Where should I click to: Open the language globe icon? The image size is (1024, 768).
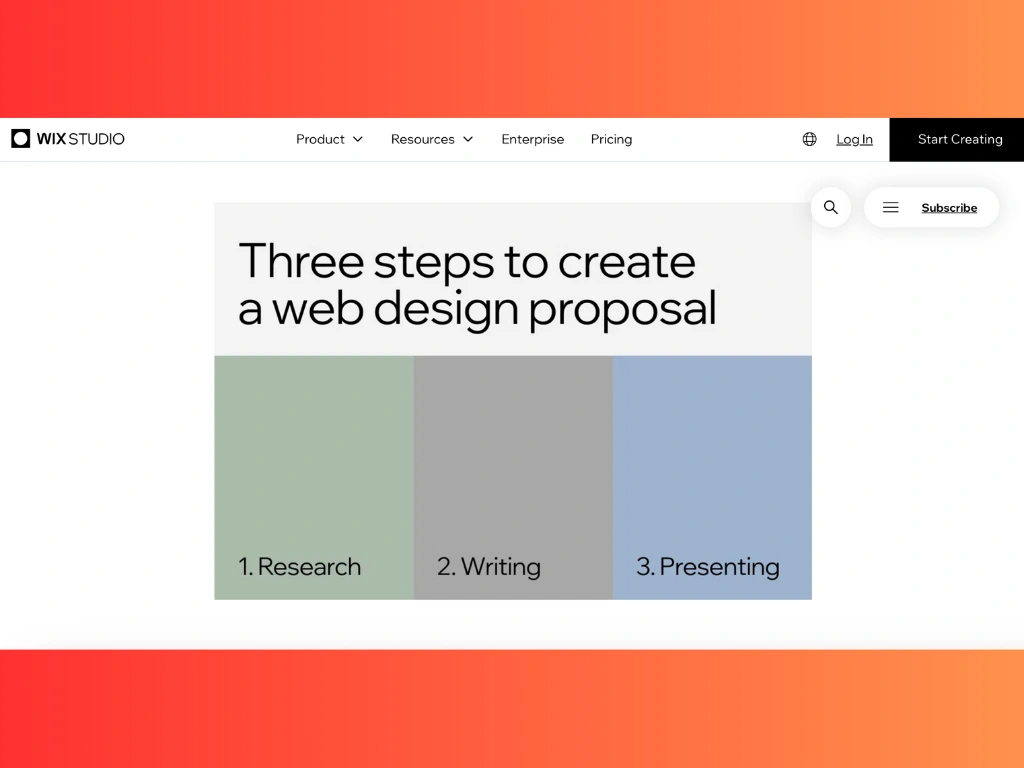point(809,139)
